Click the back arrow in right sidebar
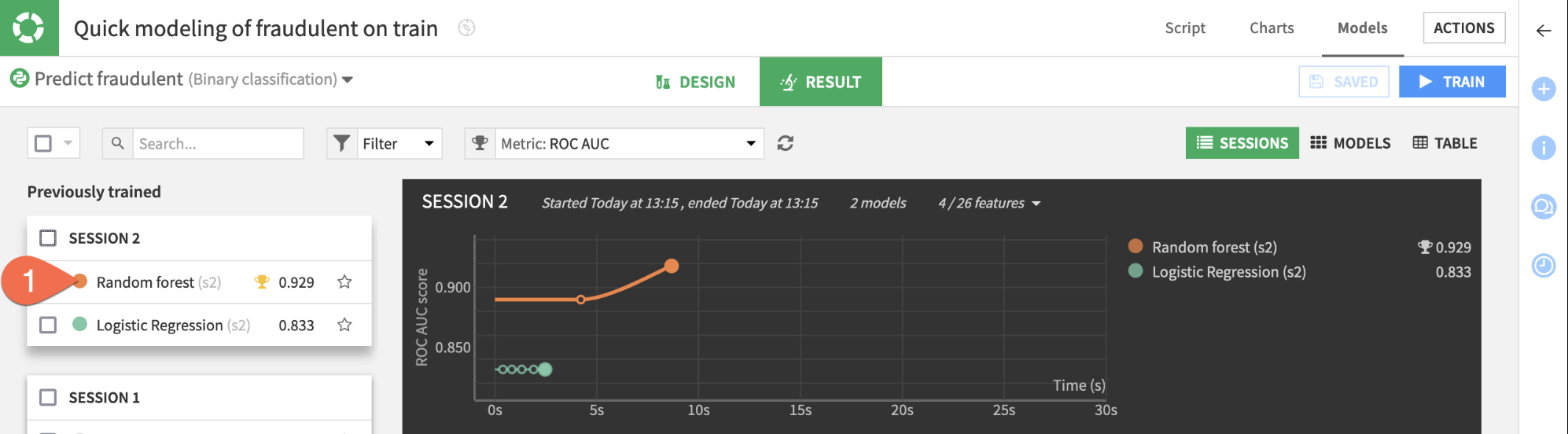 point(1544,31)
